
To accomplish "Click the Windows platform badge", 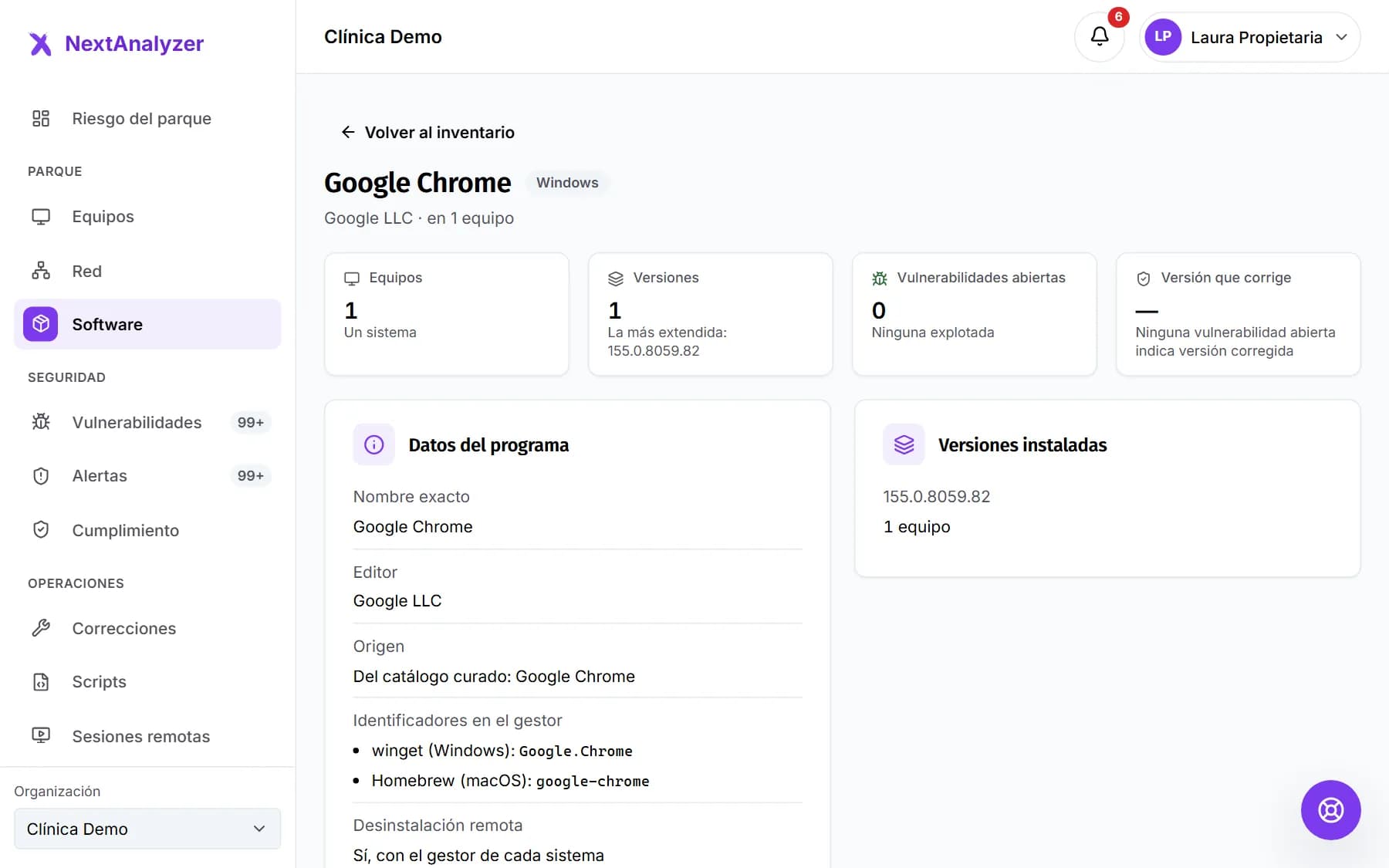I will click(567, 183).
